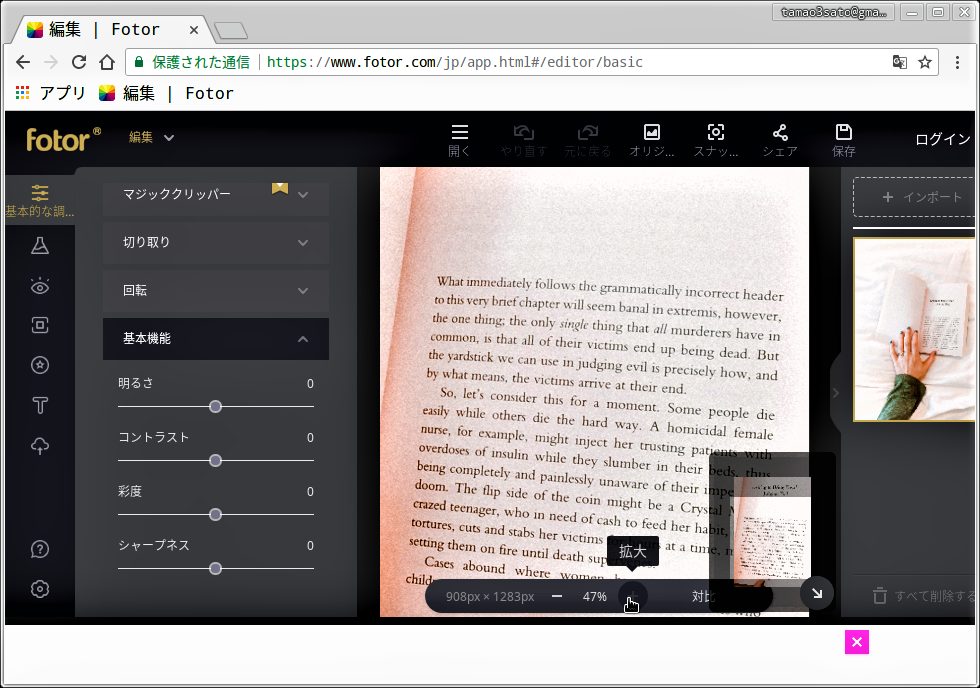Screen dimensions: 980x688
Task: Select the 編集 | Fotor browser tab
Action: 112,29
